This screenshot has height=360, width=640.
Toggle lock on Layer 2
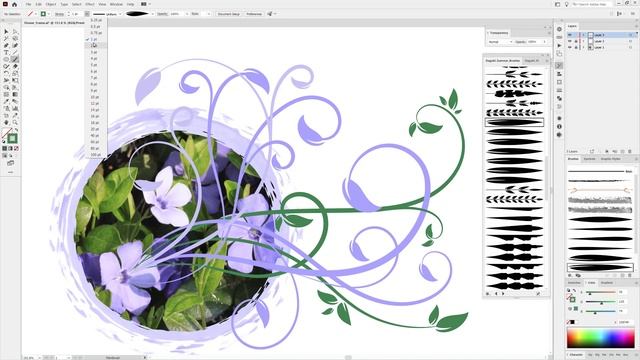click(576, 41)
